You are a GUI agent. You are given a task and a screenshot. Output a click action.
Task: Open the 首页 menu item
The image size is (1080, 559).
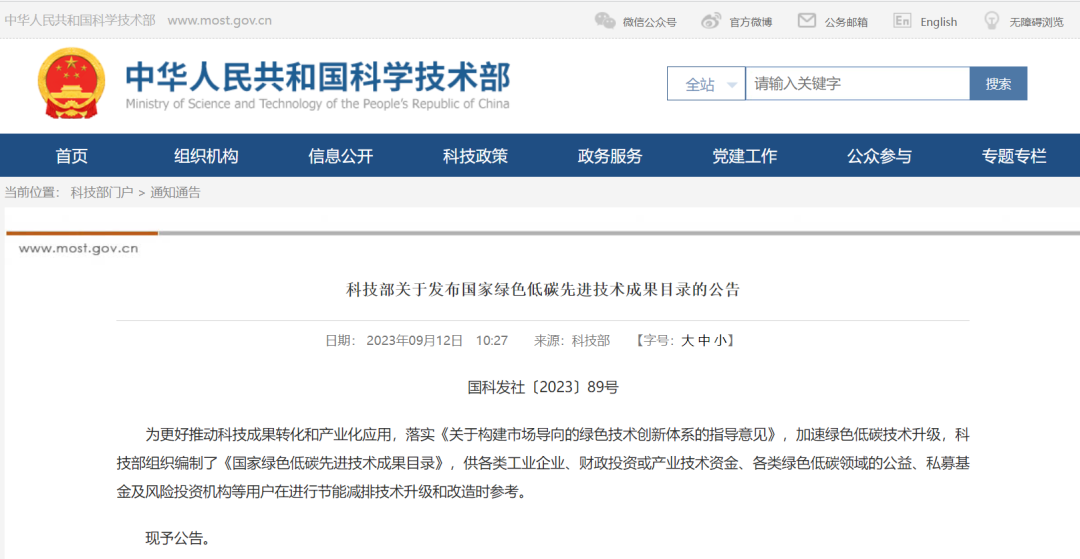coord(72,156)
